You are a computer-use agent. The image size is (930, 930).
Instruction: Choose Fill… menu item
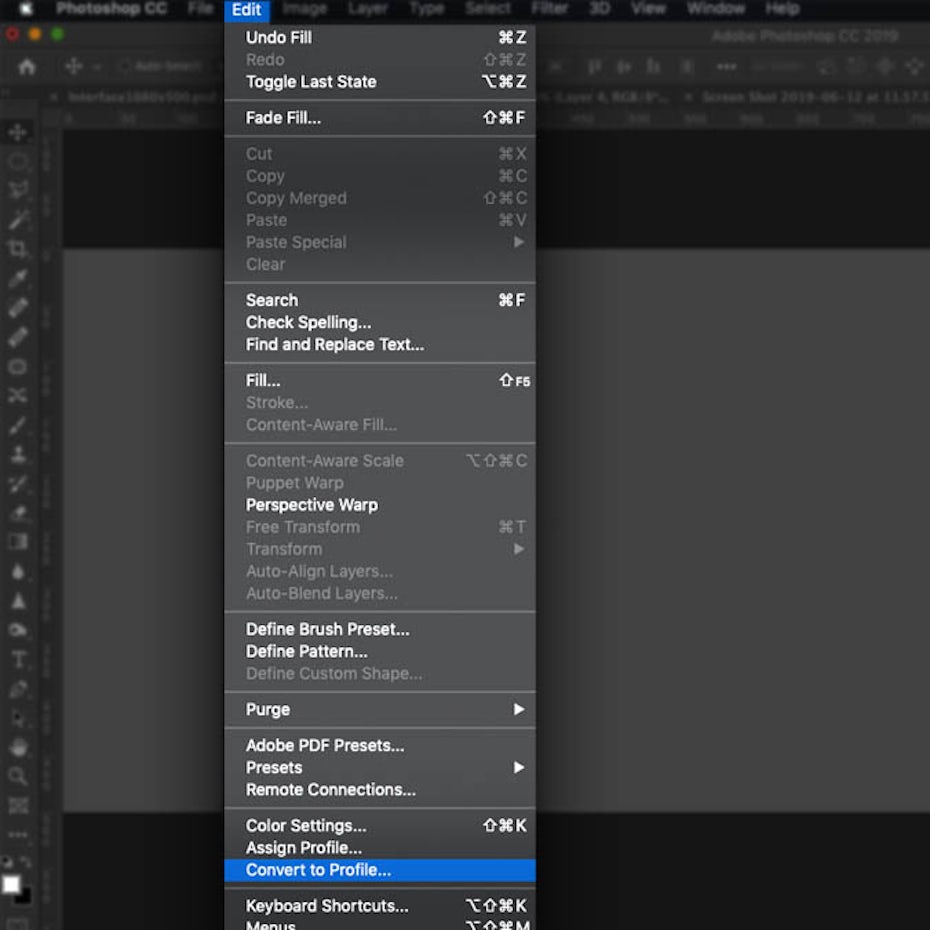pos(380,381)
